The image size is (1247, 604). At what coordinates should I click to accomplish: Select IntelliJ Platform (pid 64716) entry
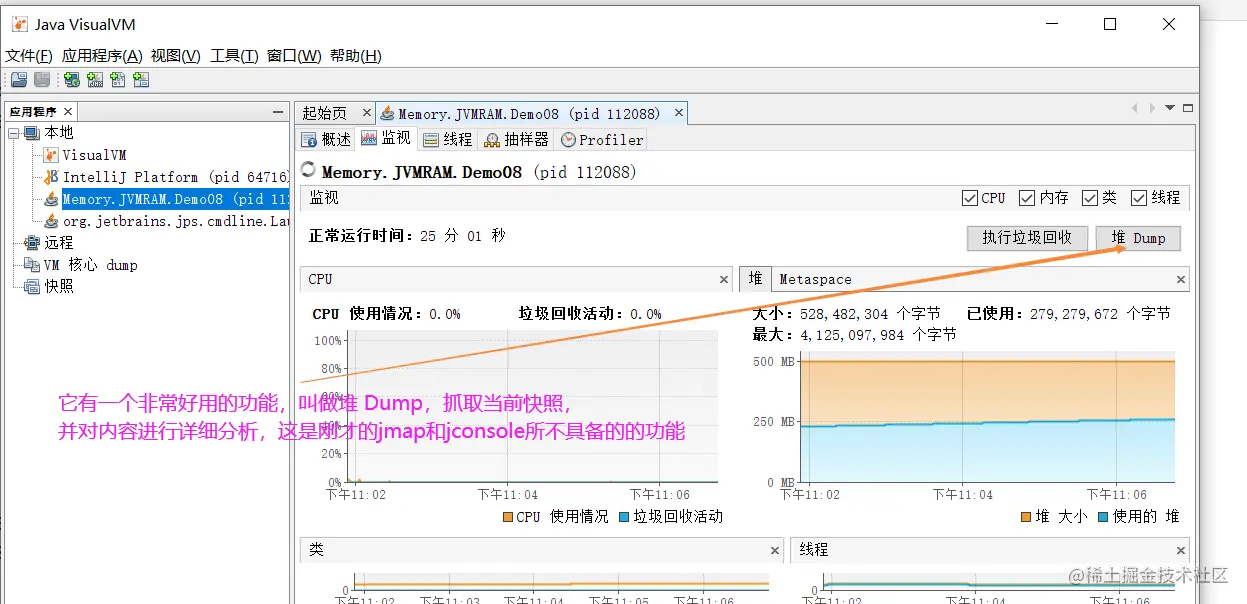tap(175, 177)
